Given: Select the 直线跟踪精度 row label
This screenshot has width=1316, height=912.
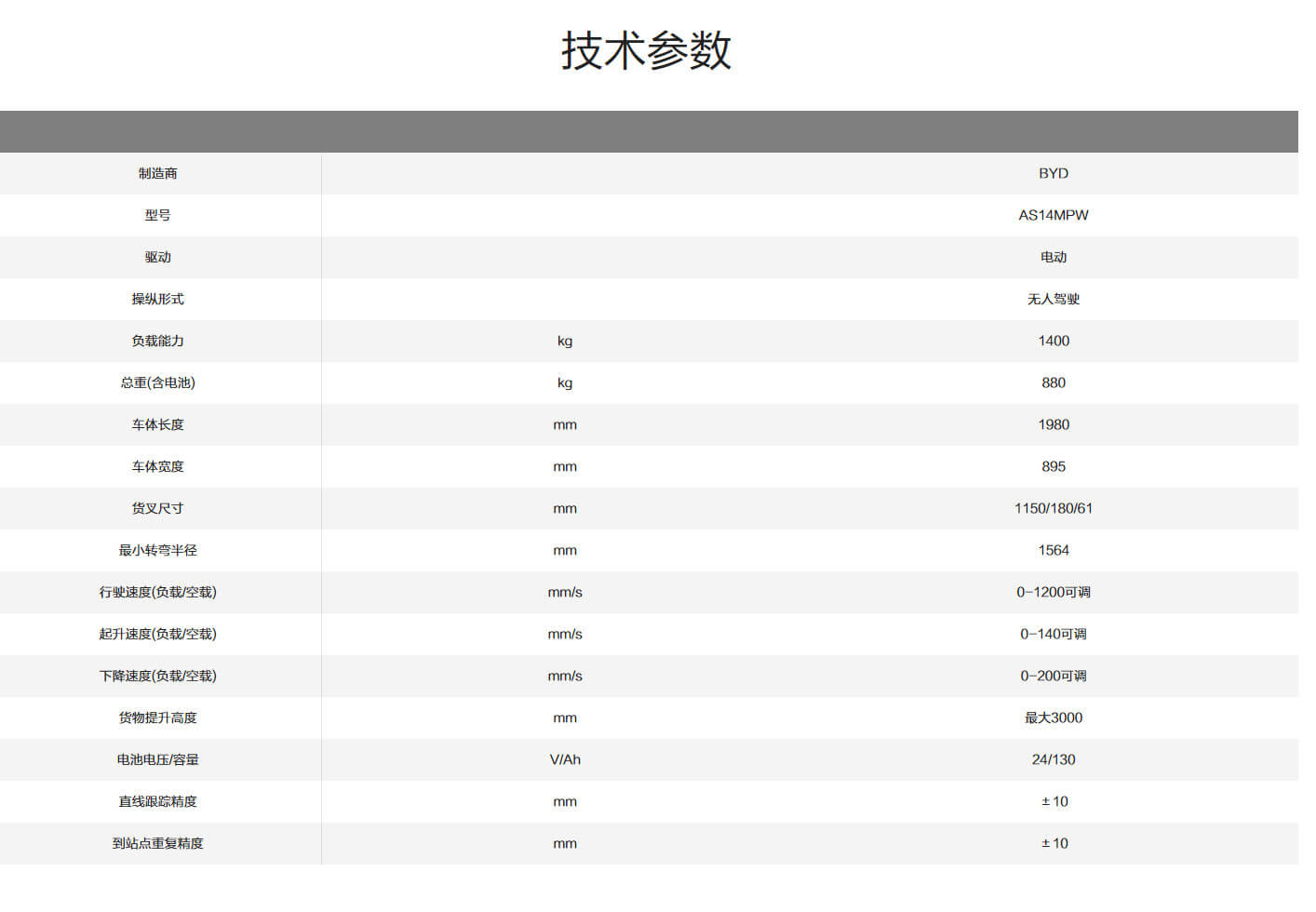Looking at the screenshot, I should pos(158,801).
